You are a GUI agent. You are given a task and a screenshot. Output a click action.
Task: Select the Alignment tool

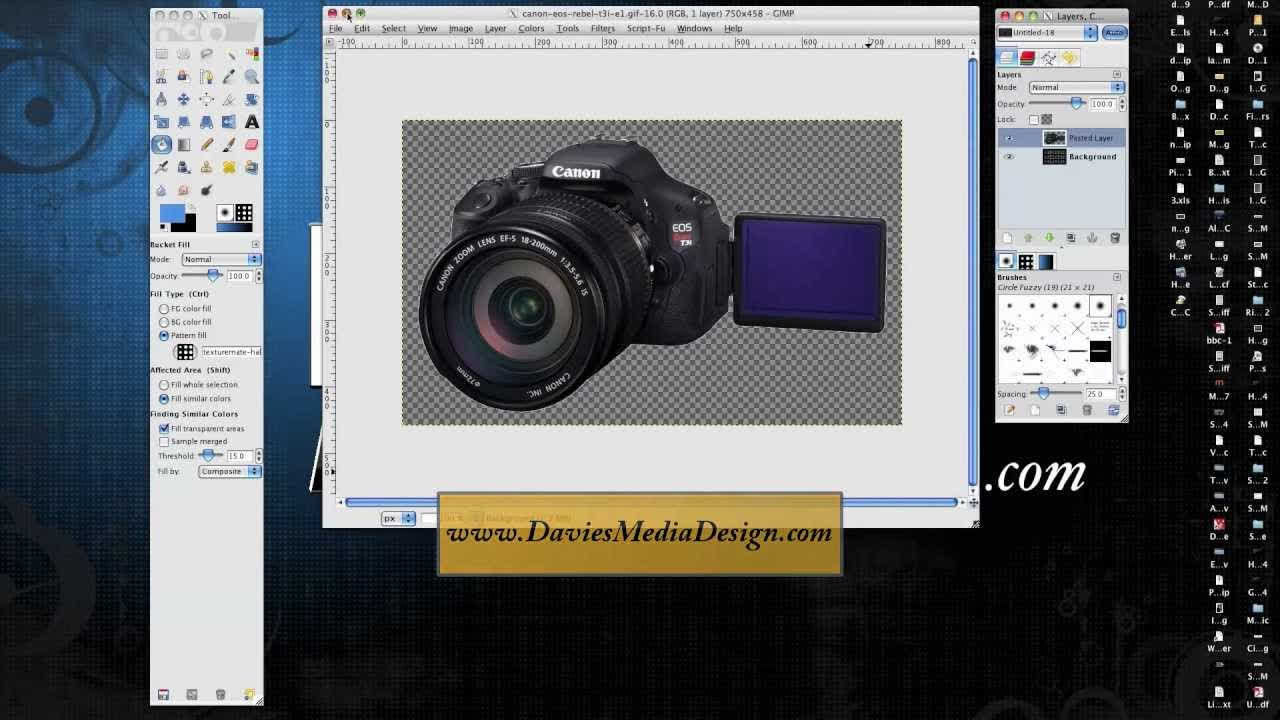click(x=206, y=99)
